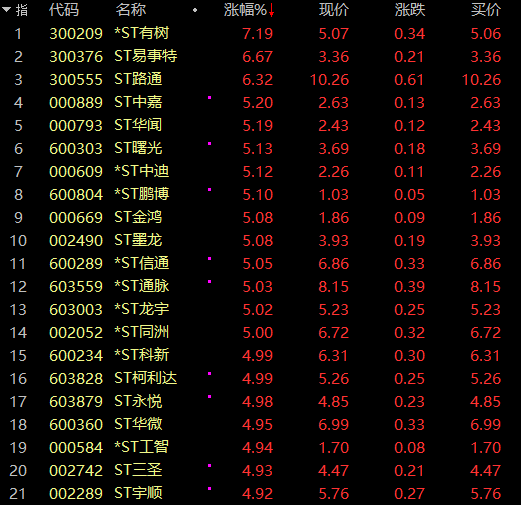Click magenta marker beside ST曙光
The width and height of the screenshot is (521, 505).
point(210,144)
